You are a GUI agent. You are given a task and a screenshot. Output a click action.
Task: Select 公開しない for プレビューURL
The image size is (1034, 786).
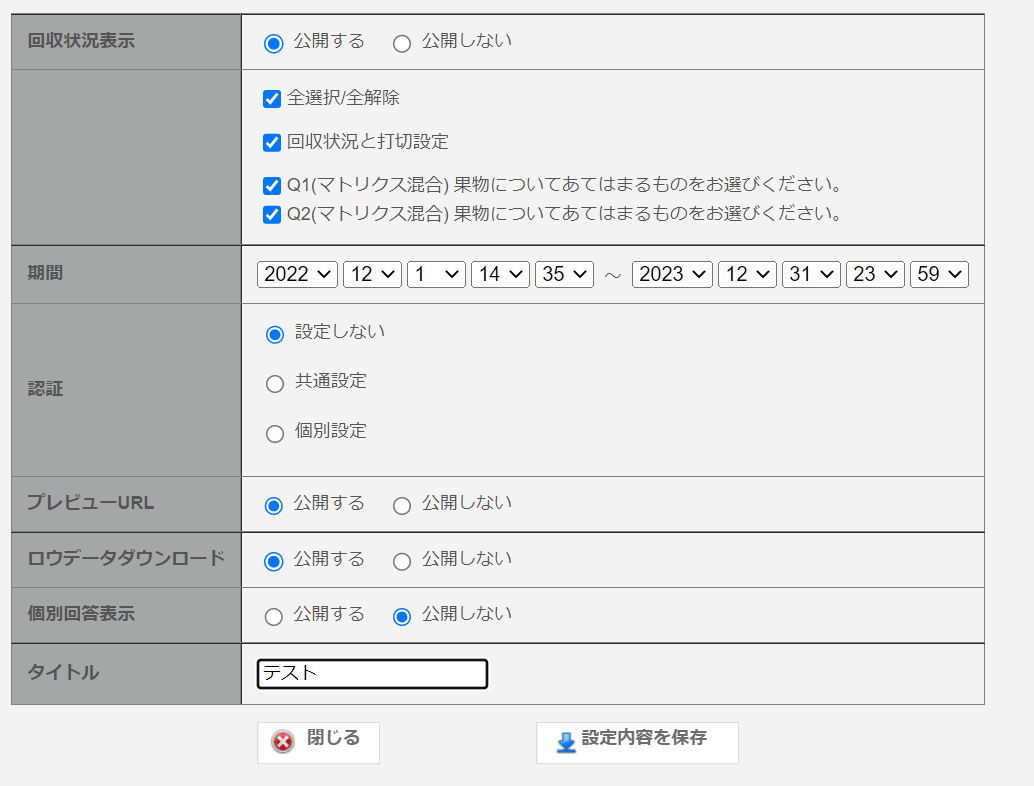point(402,506)
